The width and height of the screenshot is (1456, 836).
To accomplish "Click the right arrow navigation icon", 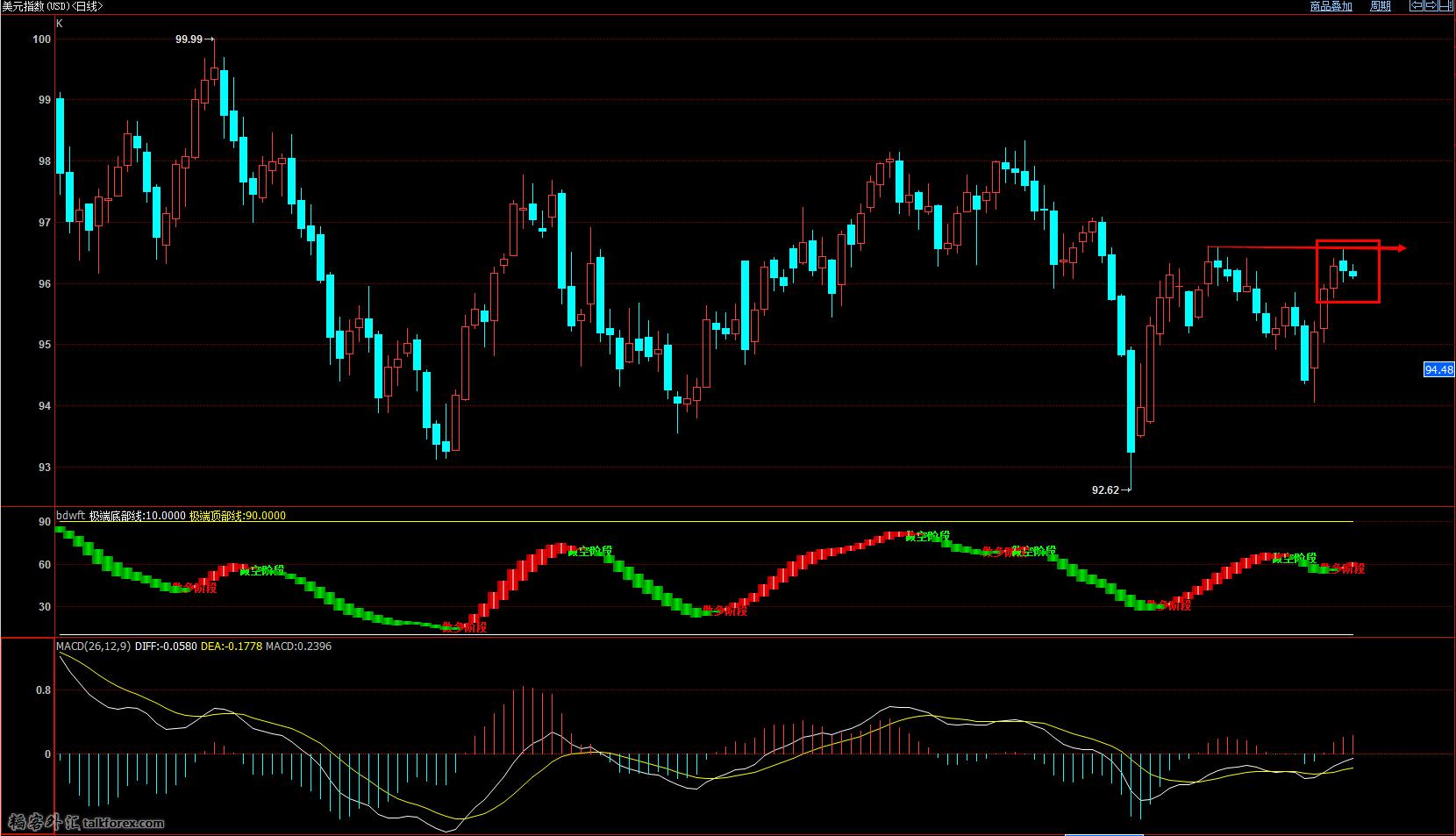I will (1431, 5).
